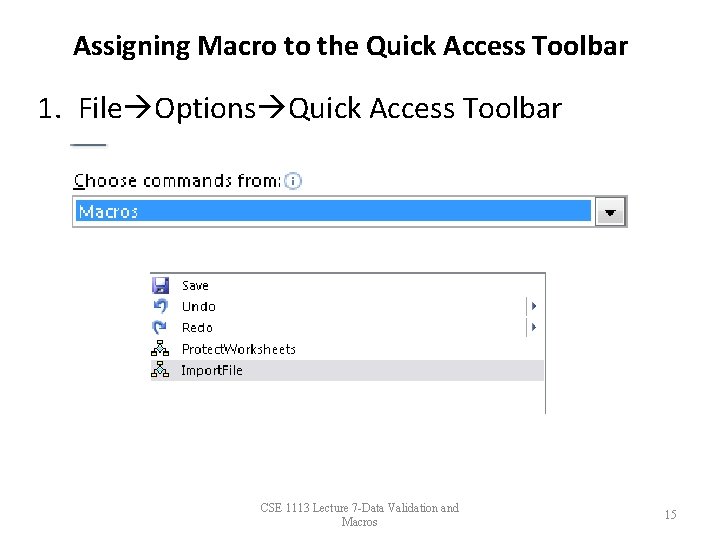Expand the Undo submenu arrow
This screenshot has width=720, height=540.
pyautogui.click(x=535, y=306)
